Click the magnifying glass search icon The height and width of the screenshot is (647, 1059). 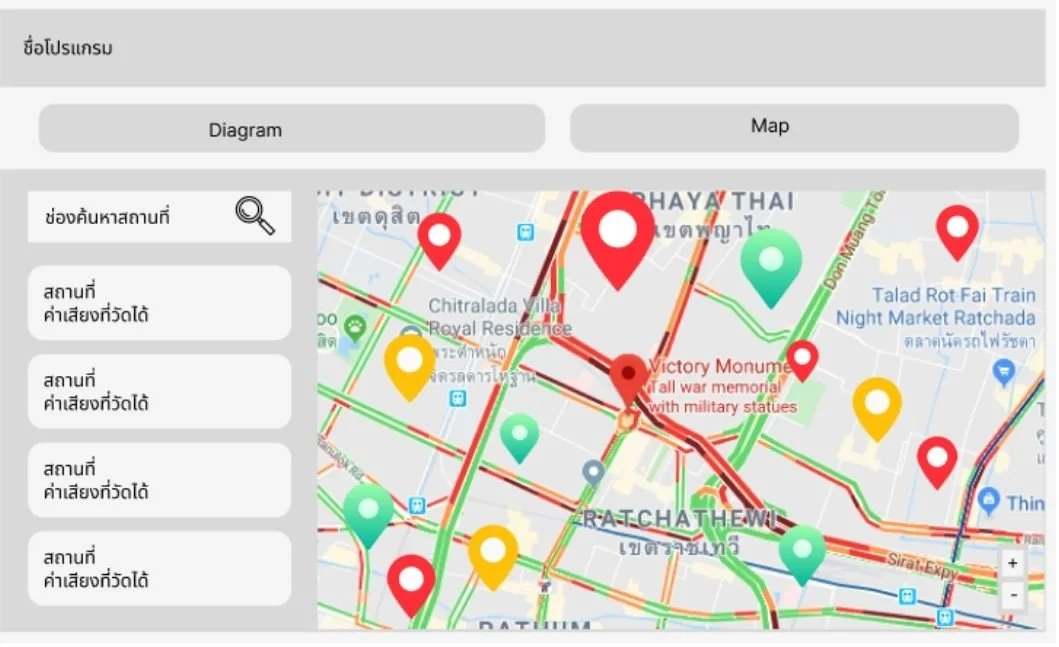pyautogui.click(x=255, y=215)
